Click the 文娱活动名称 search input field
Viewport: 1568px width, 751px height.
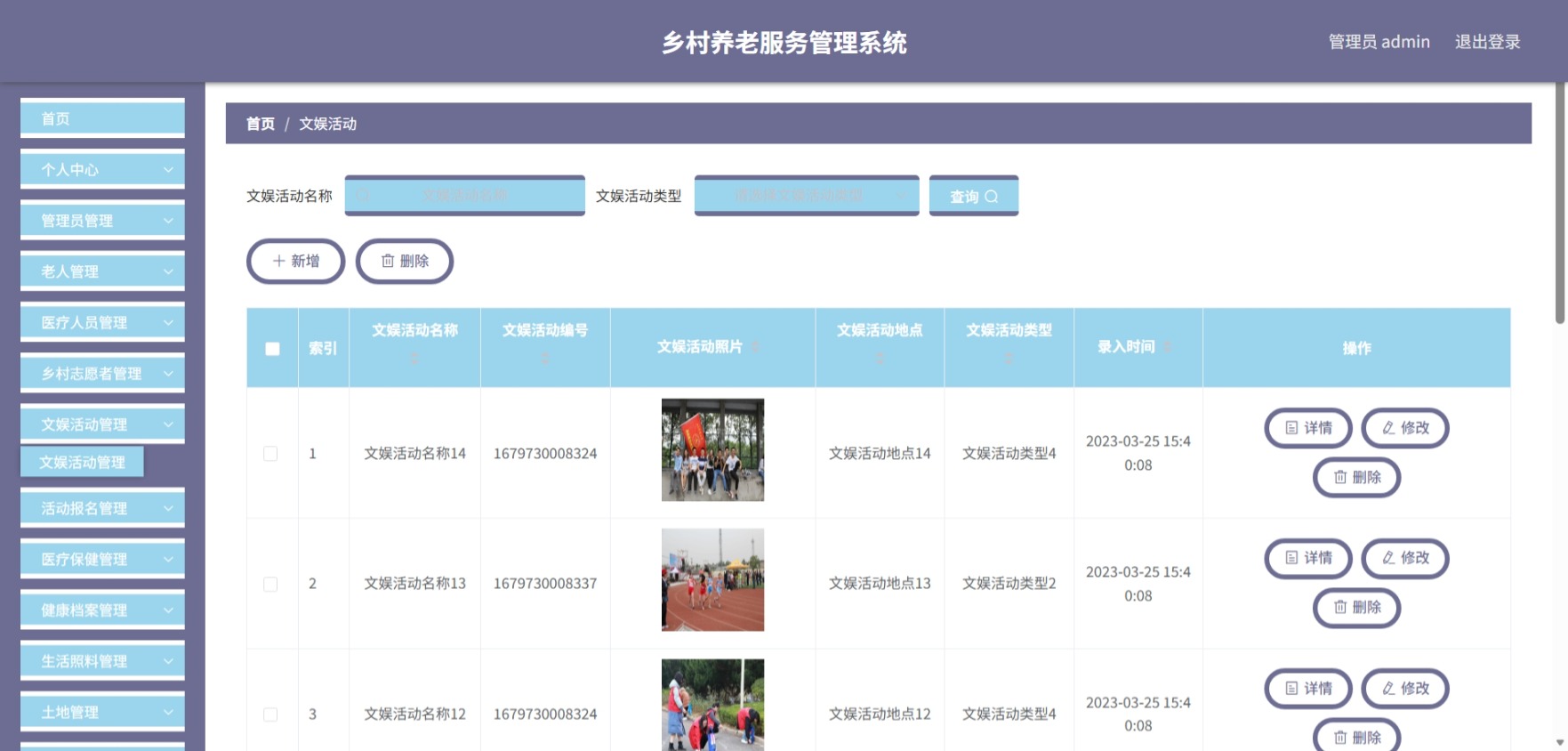point(464,196)
